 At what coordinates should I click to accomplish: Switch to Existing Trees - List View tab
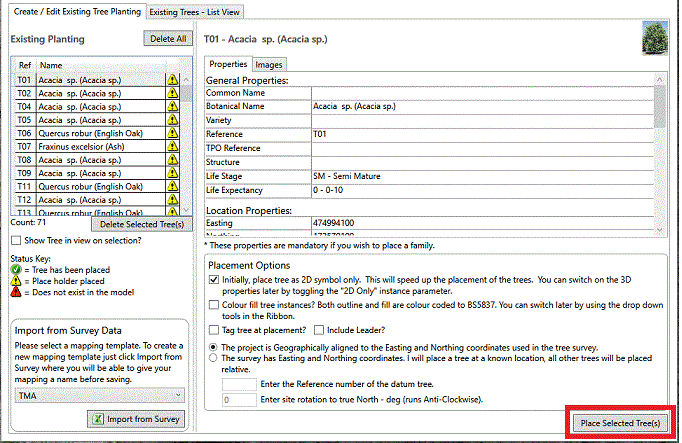point(195,11)
